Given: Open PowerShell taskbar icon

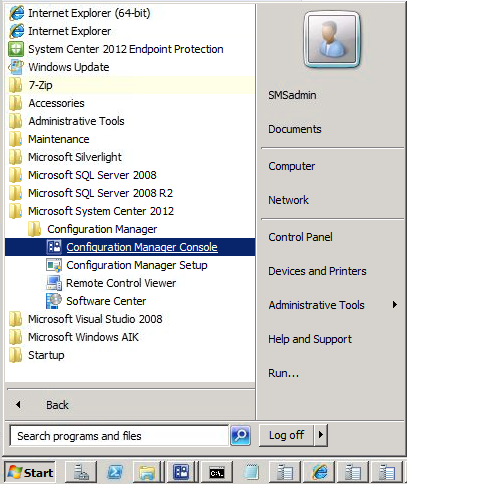Looking at the screenshot, I should (x=114, y=472).
